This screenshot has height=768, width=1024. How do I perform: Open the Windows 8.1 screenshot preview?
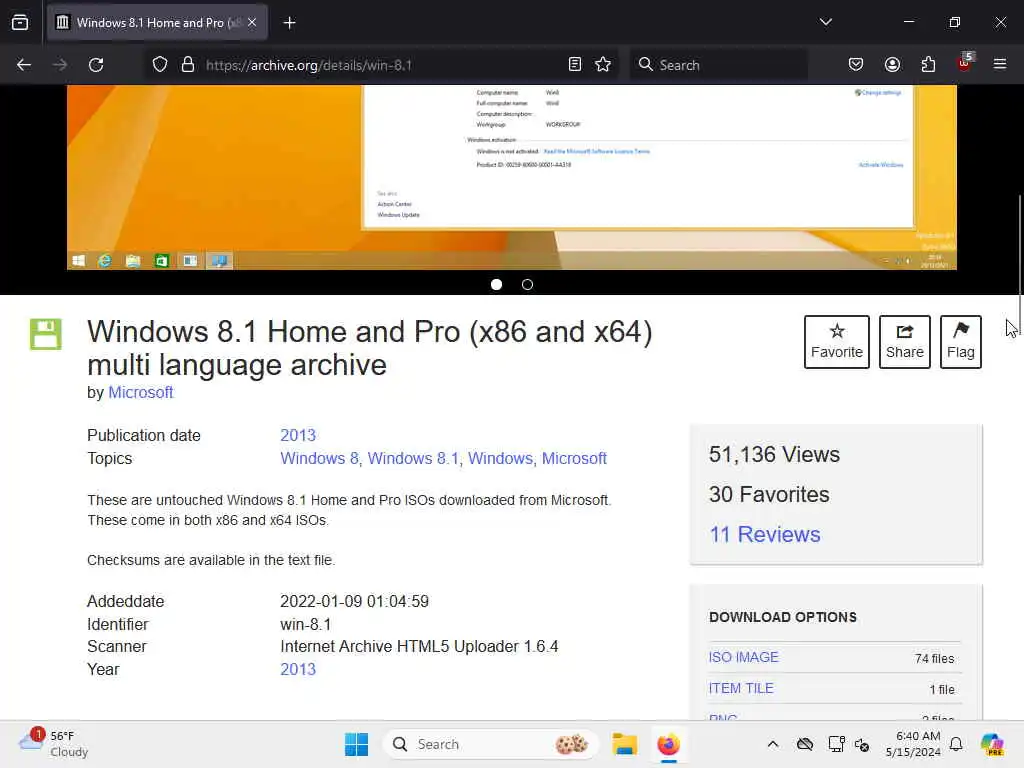tap(511, 177)
